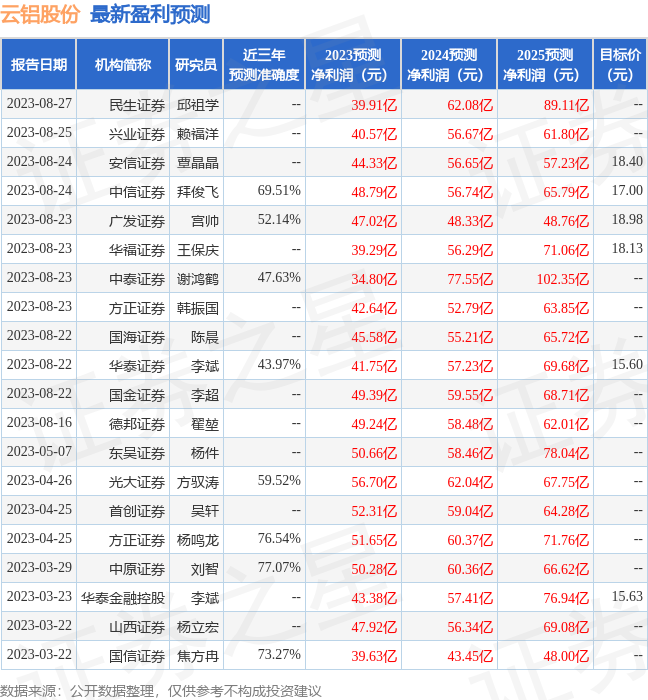The image size is (648, 700).
Task: Click accuracy value 76.54%
Action: click(x=279, y=539)
